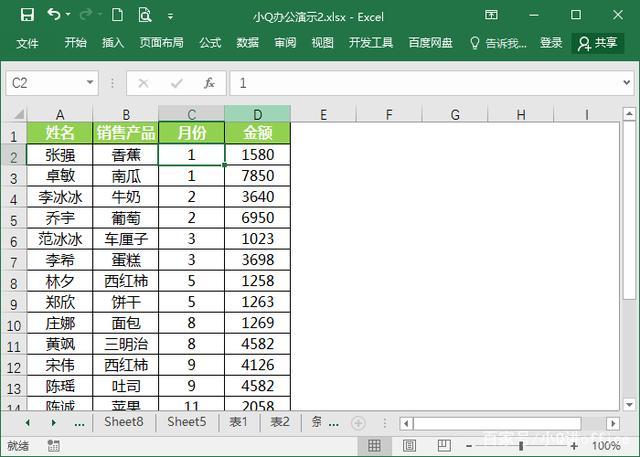This screenshot has height=457, width=640.
Task: Switch to the 插入 ribbon tab
Action: point(113,42)
